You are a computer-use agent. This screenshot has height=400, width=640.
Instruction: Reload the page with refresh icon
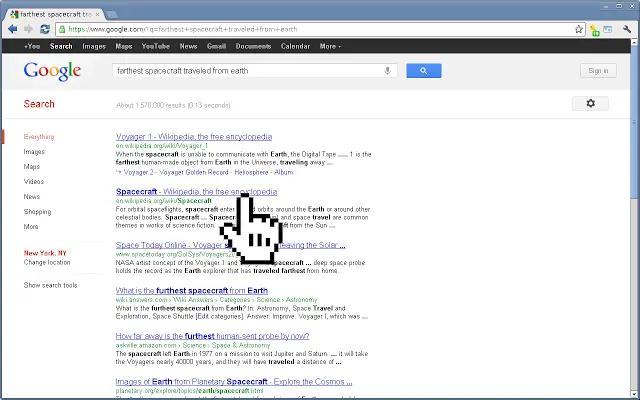point(44,29)
